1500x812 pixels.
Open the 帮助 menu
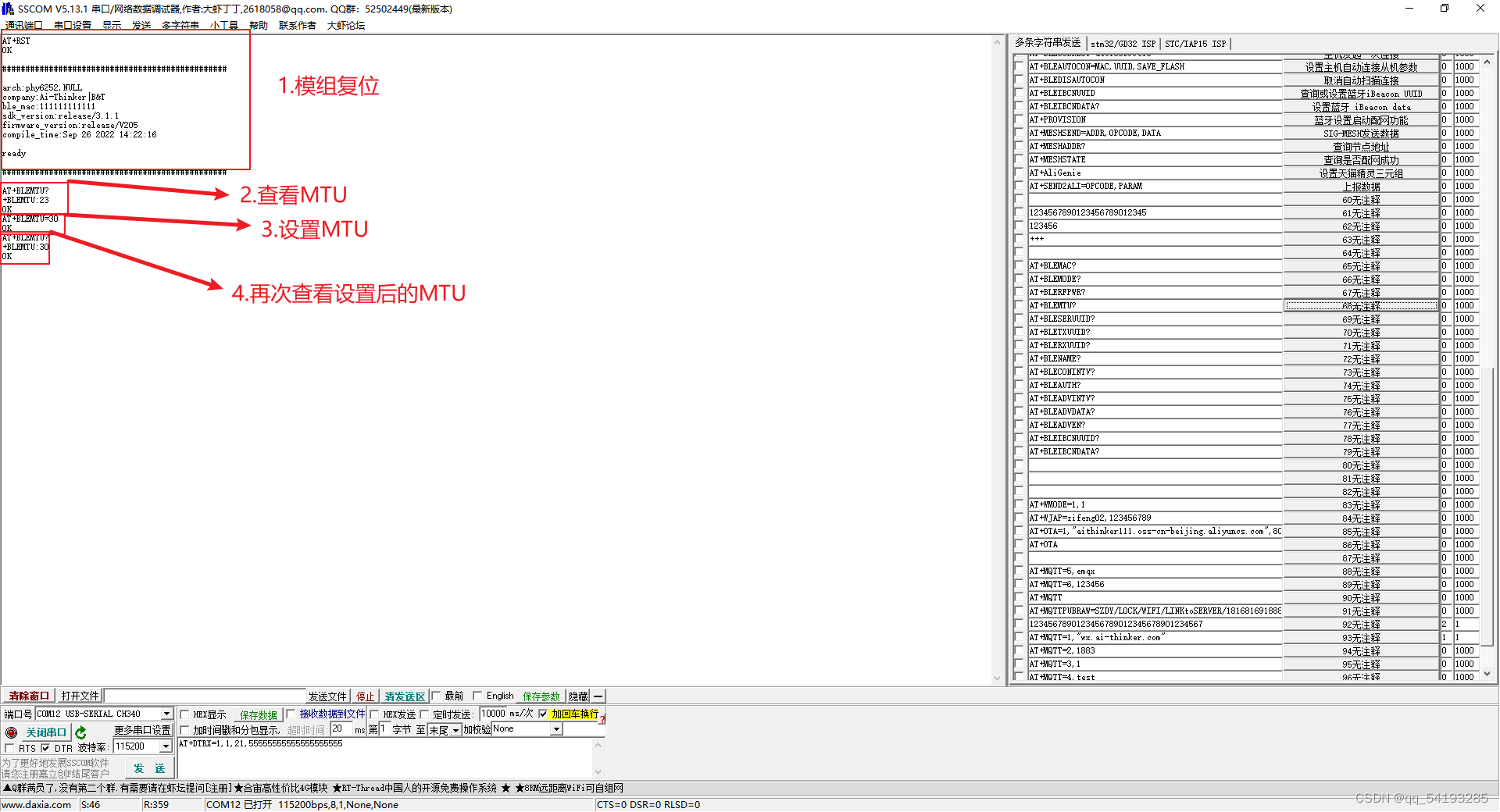tap(259, 25)
